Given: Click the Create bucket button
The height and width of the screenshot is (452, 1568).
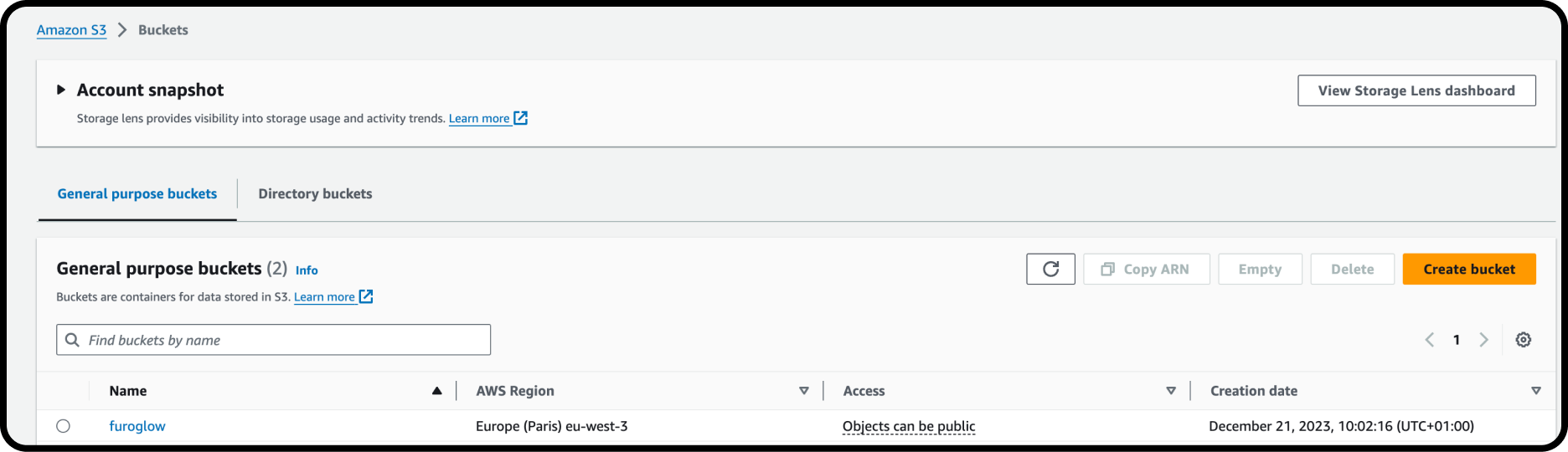Looking at the screenshot, I should [x=1469, y=269].
